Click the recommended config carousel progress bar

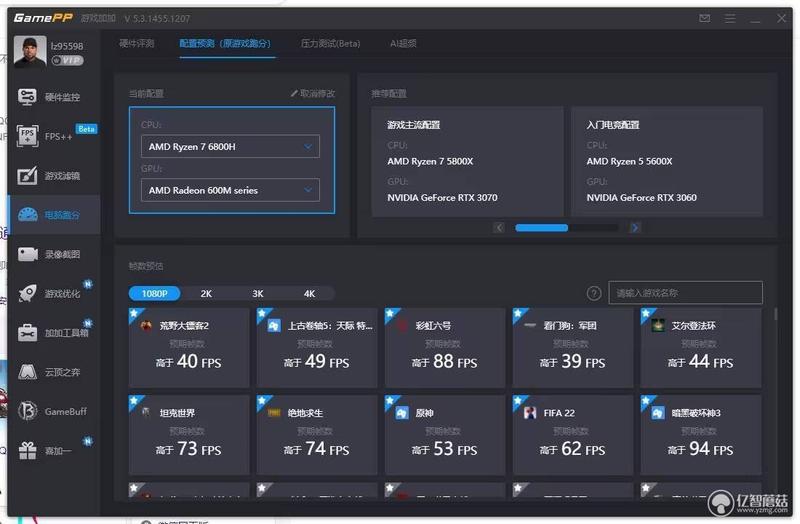coord(566,228)
